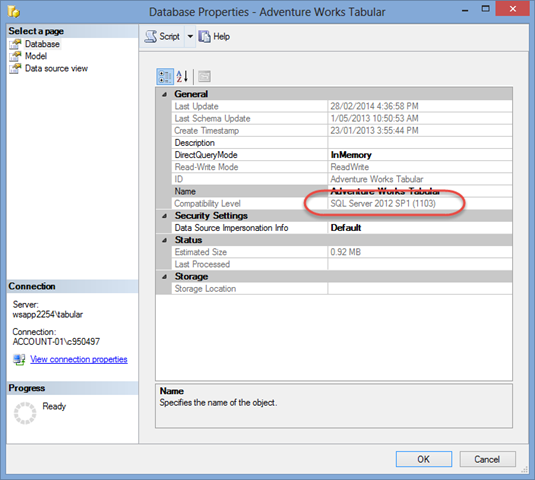The height and width of the screenshot is (480, 535).
Task: Click the InMemory value cell
Action: click(x=420, y=155)
